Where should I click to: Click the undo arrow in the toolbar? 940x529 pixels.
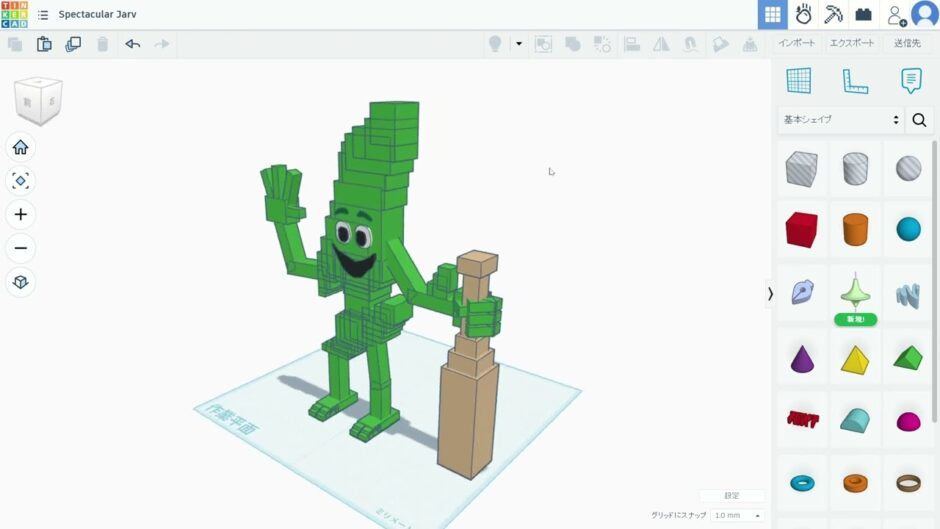132,44
